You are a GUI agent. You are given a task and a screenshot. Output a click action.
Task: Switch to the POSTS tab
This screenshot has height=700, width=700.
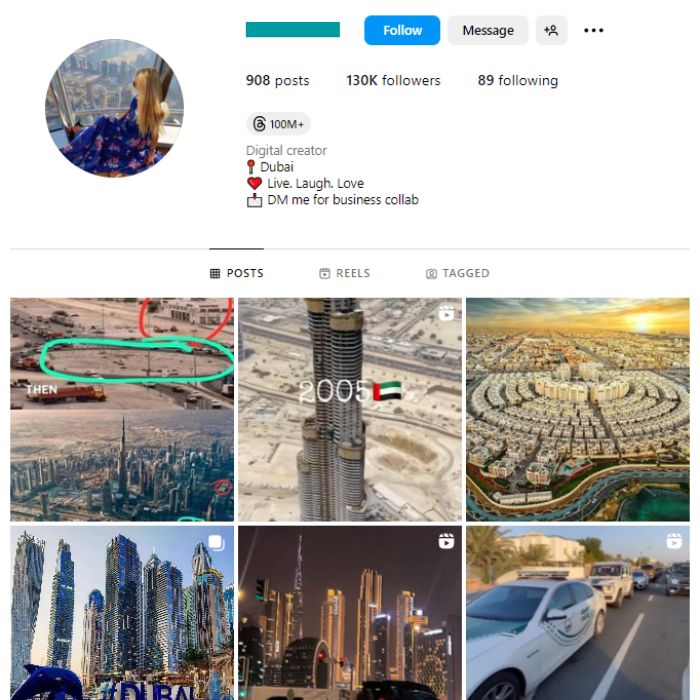(237, 273)
